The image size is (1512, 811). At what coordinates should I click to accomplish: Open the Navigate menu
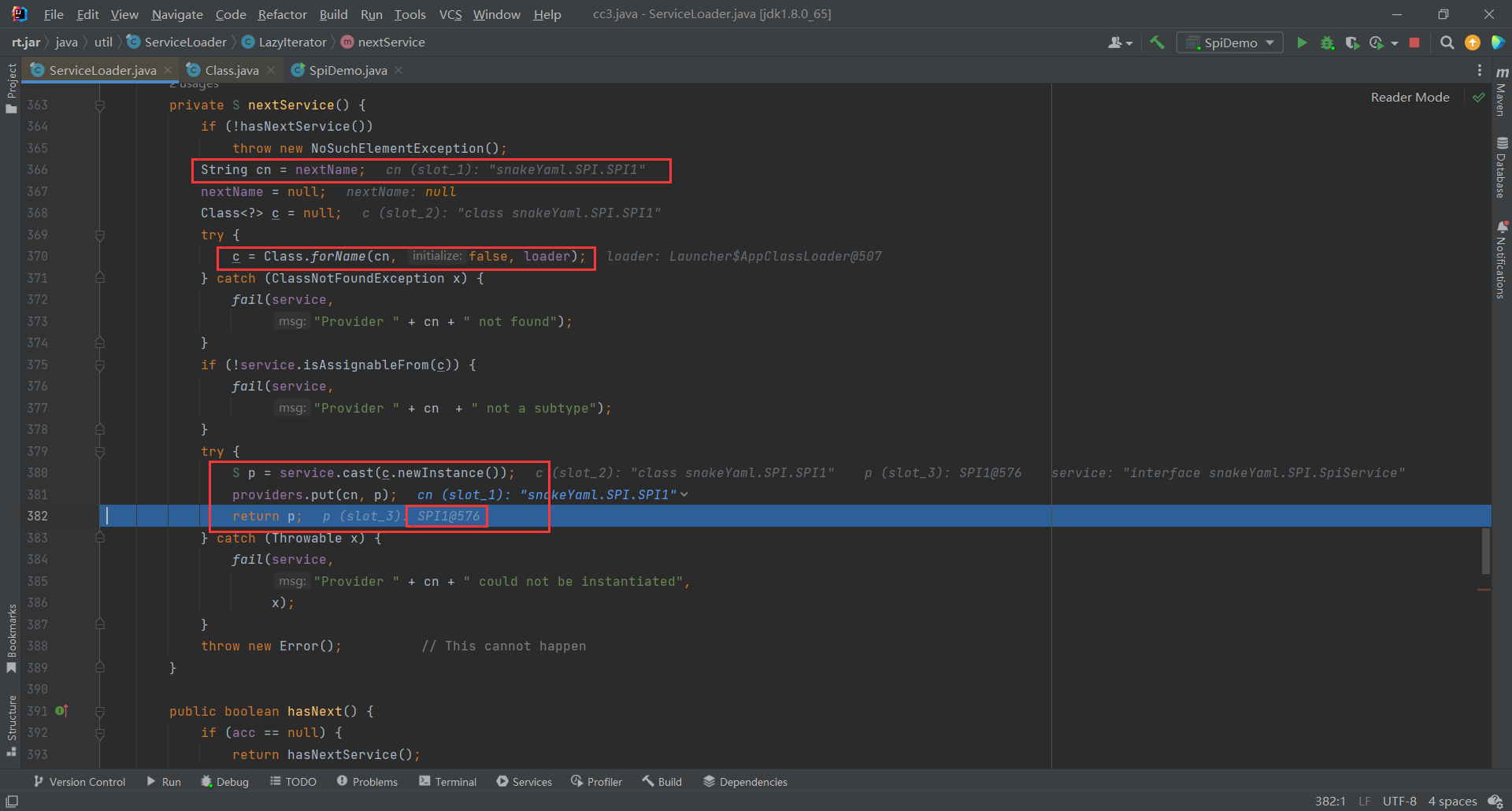176,14
